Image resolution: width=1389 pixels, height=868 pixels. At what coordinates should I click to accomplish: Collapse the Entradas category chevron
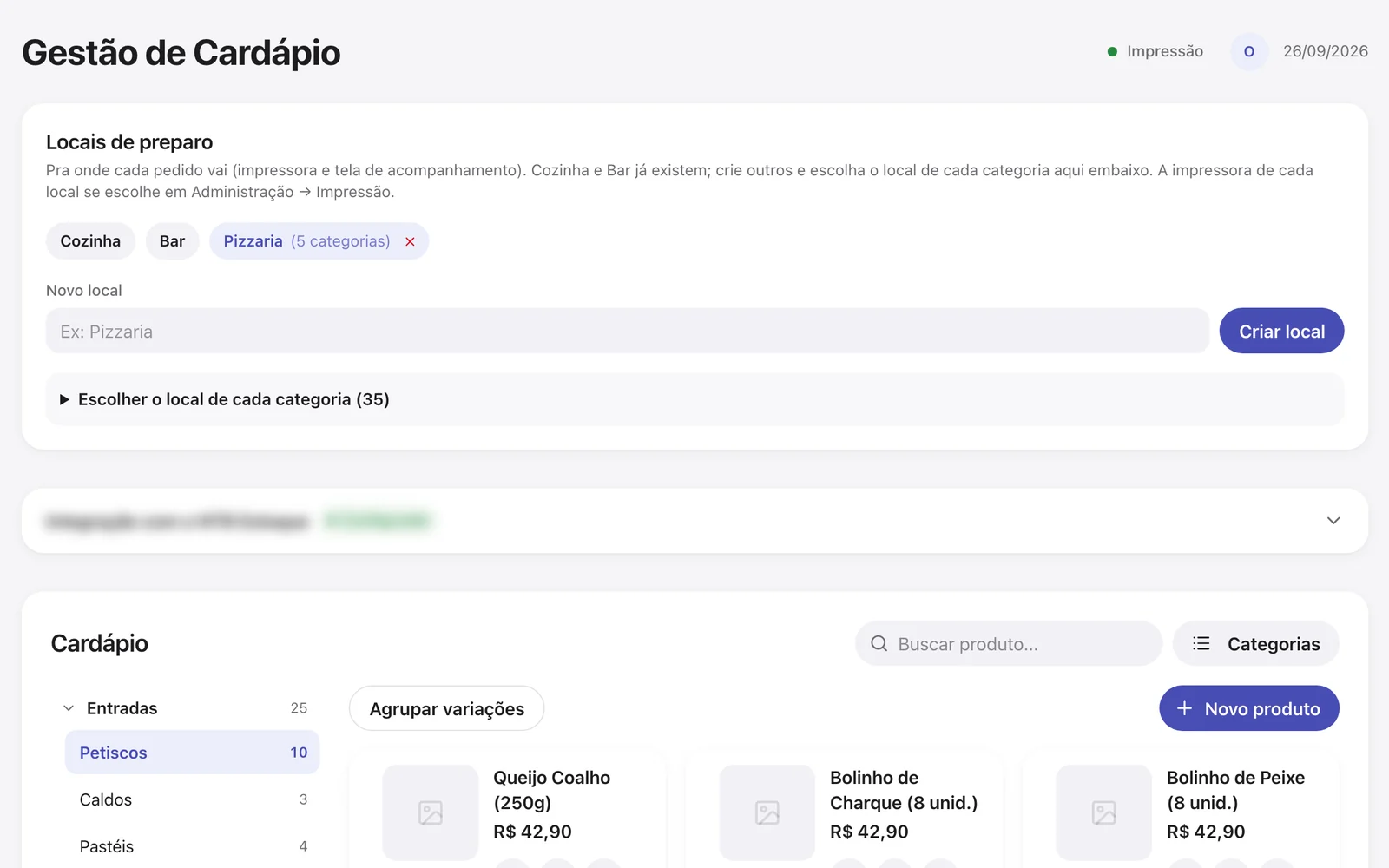(x=69, y=708)
